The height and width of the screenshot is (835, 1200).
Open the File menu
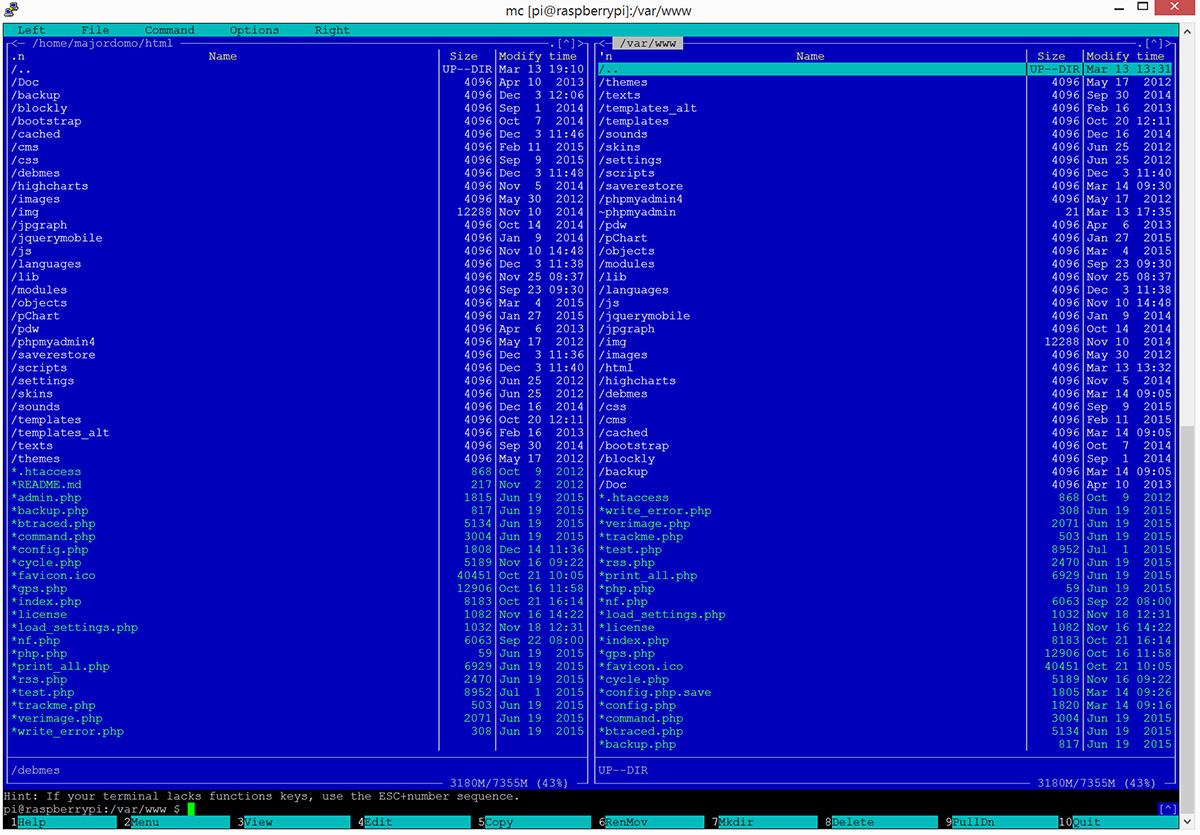(95, 30)
